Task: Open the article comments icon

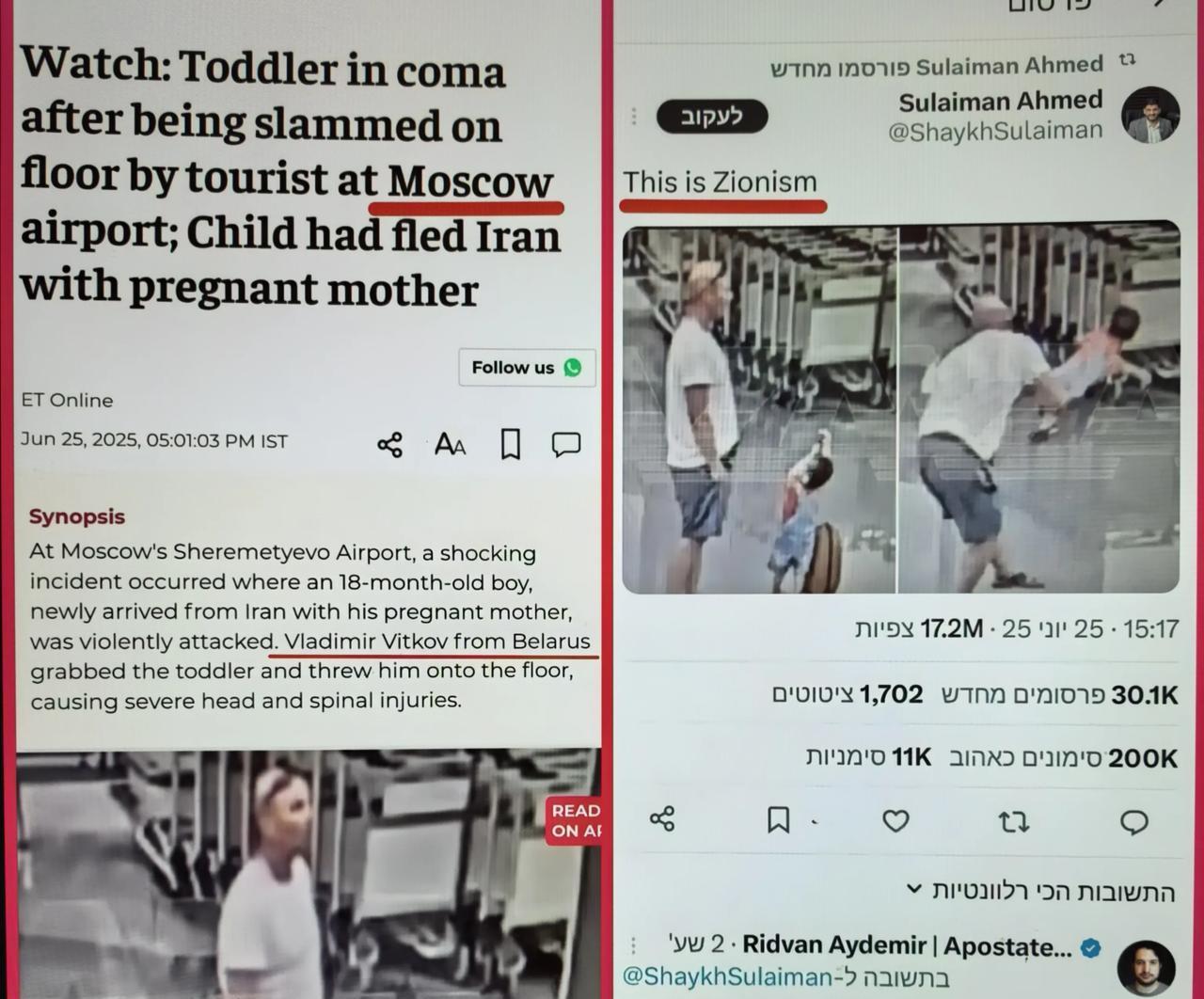Action: 565,444
